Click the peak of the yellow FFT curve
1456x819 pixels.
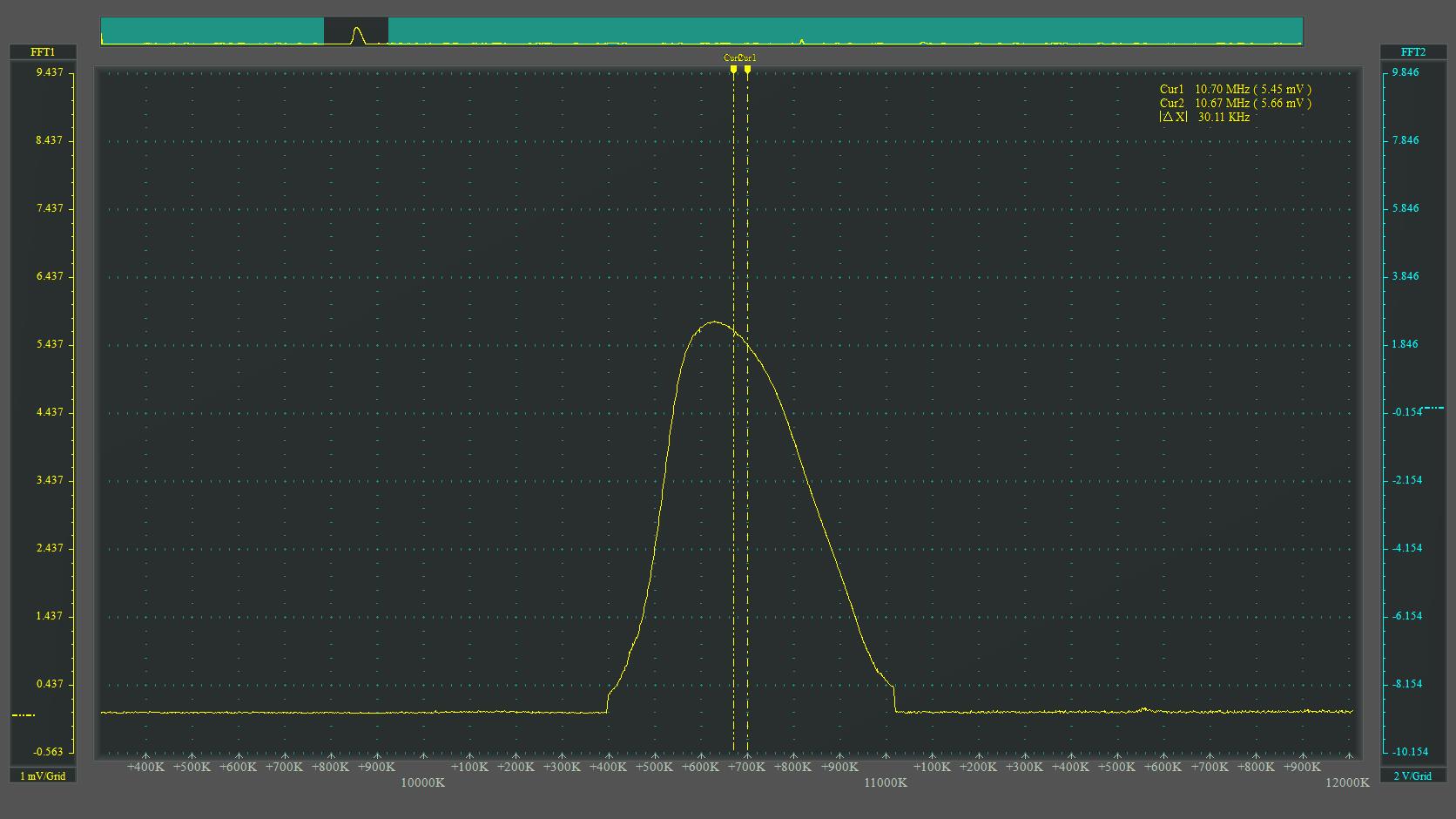715,322
